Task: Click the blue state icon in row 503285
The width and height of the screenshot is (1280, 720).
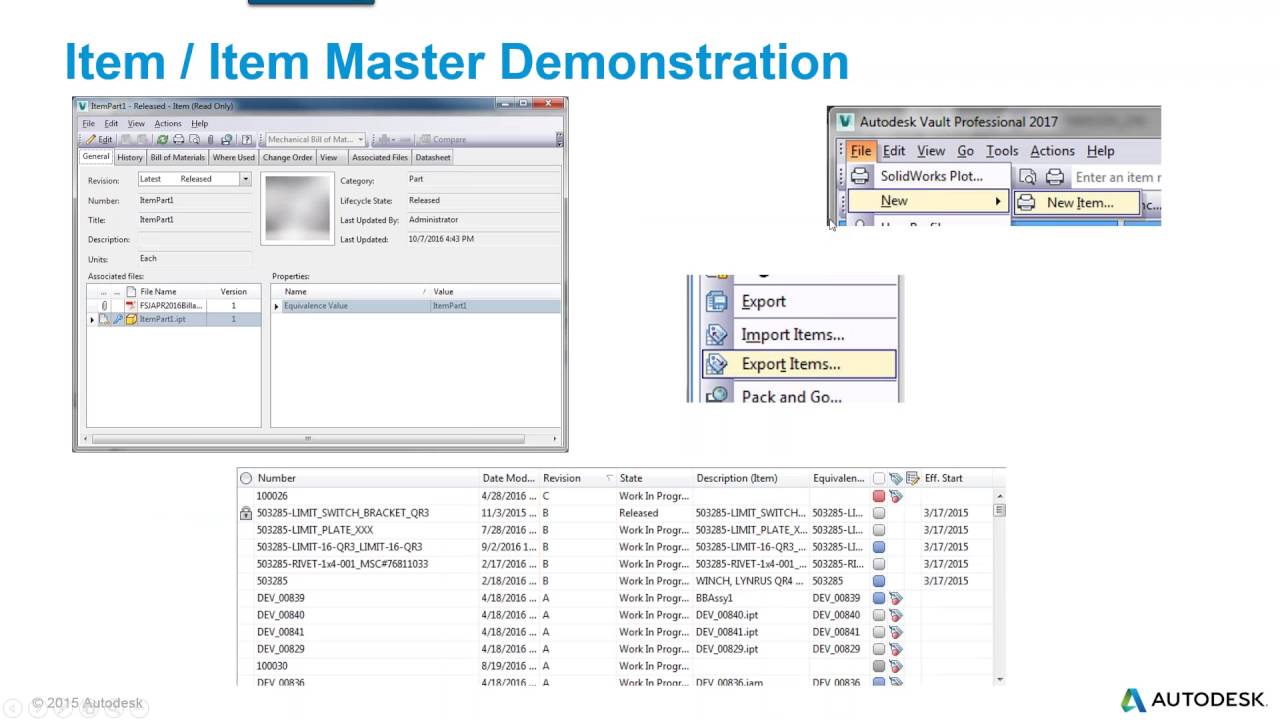Action: click(x=879, y=581)
